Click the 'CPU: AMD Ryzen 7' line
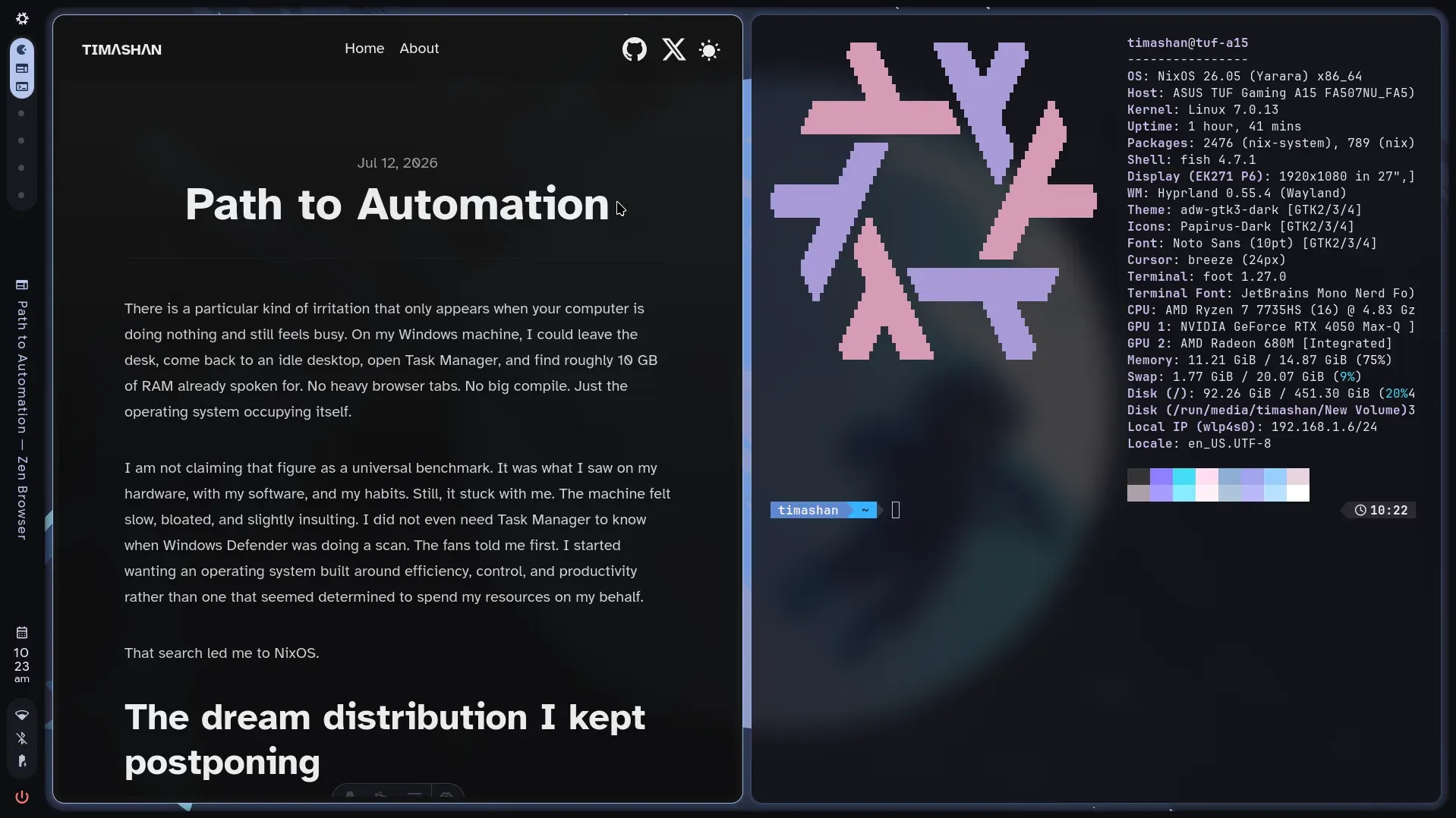The width and height of the screenshot is (1456, 818). [x=1271, y=310]
